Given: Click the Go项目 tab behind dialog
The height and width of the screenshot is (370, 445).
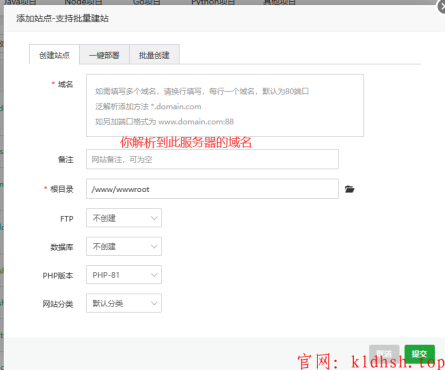Looking at the screenshot, I should 147,2.
